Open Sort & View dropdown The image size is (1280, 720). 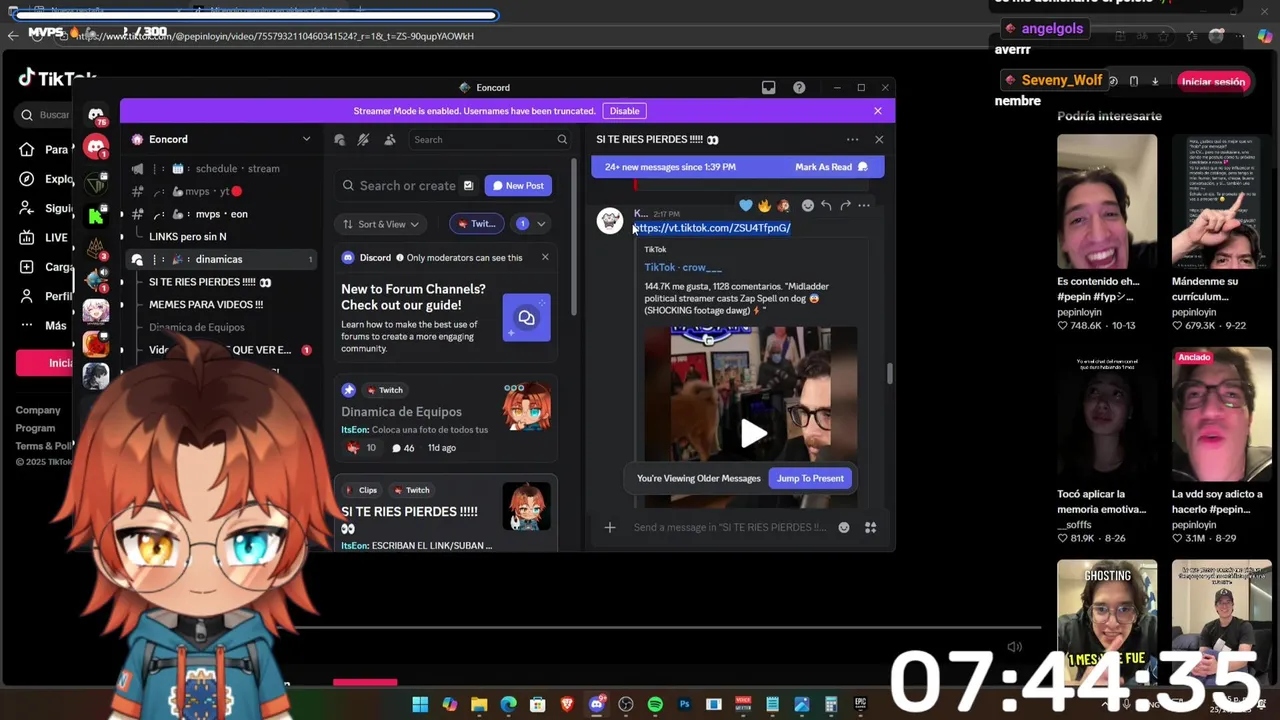381,224
